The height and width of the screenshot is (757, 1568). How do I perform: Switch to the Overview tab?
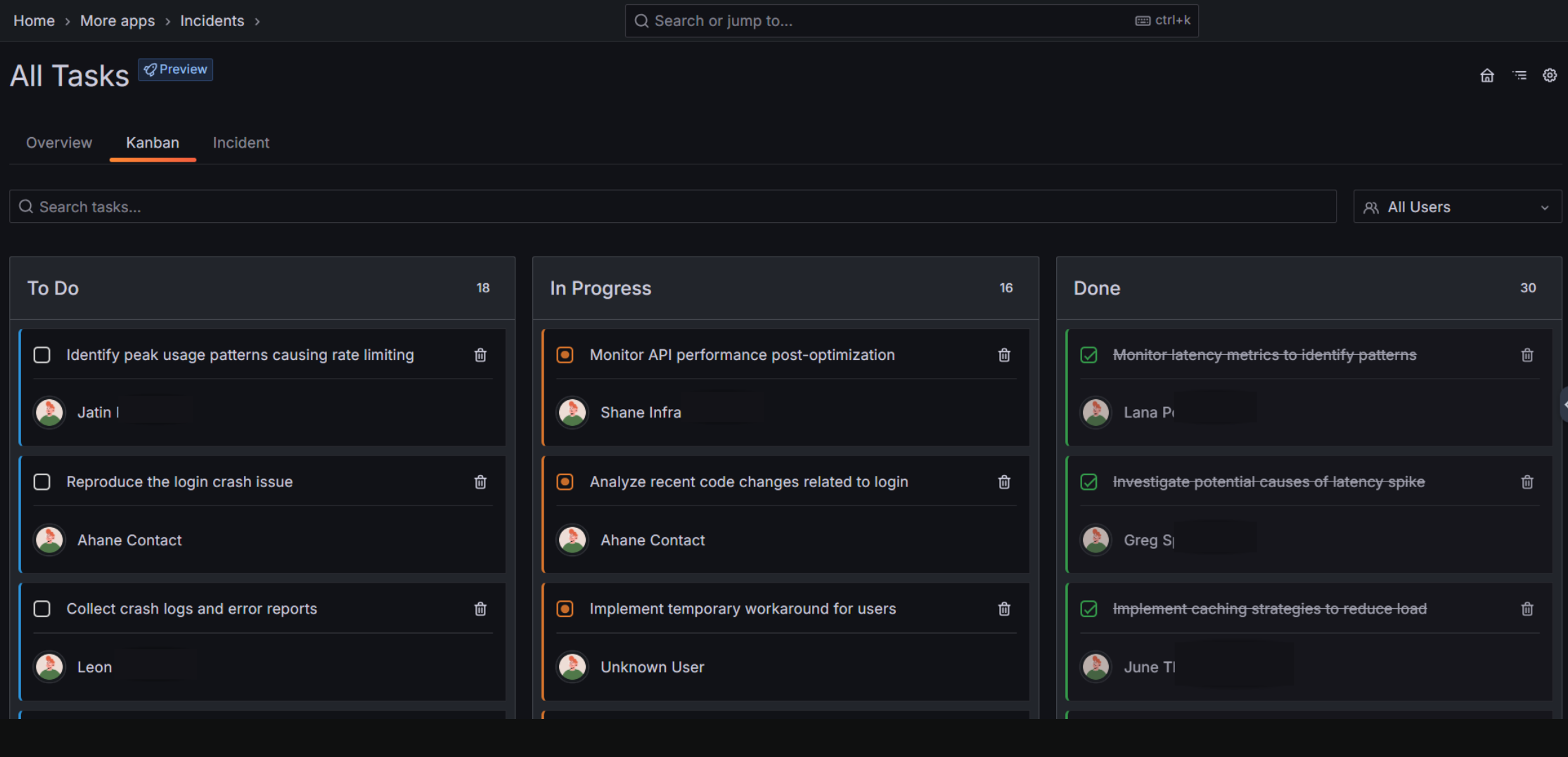(x=59, y=143)
